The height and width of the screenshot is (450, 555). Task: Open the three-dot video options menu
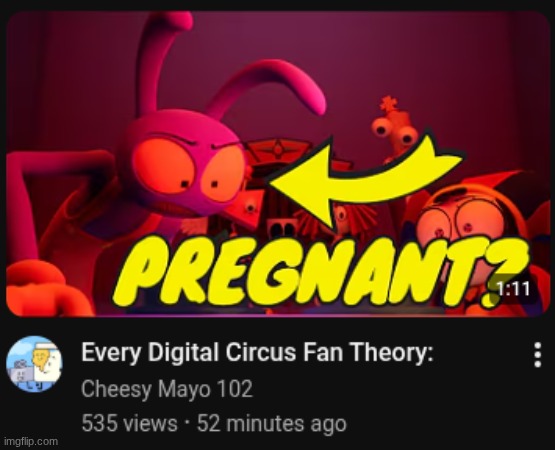point(537,354)
